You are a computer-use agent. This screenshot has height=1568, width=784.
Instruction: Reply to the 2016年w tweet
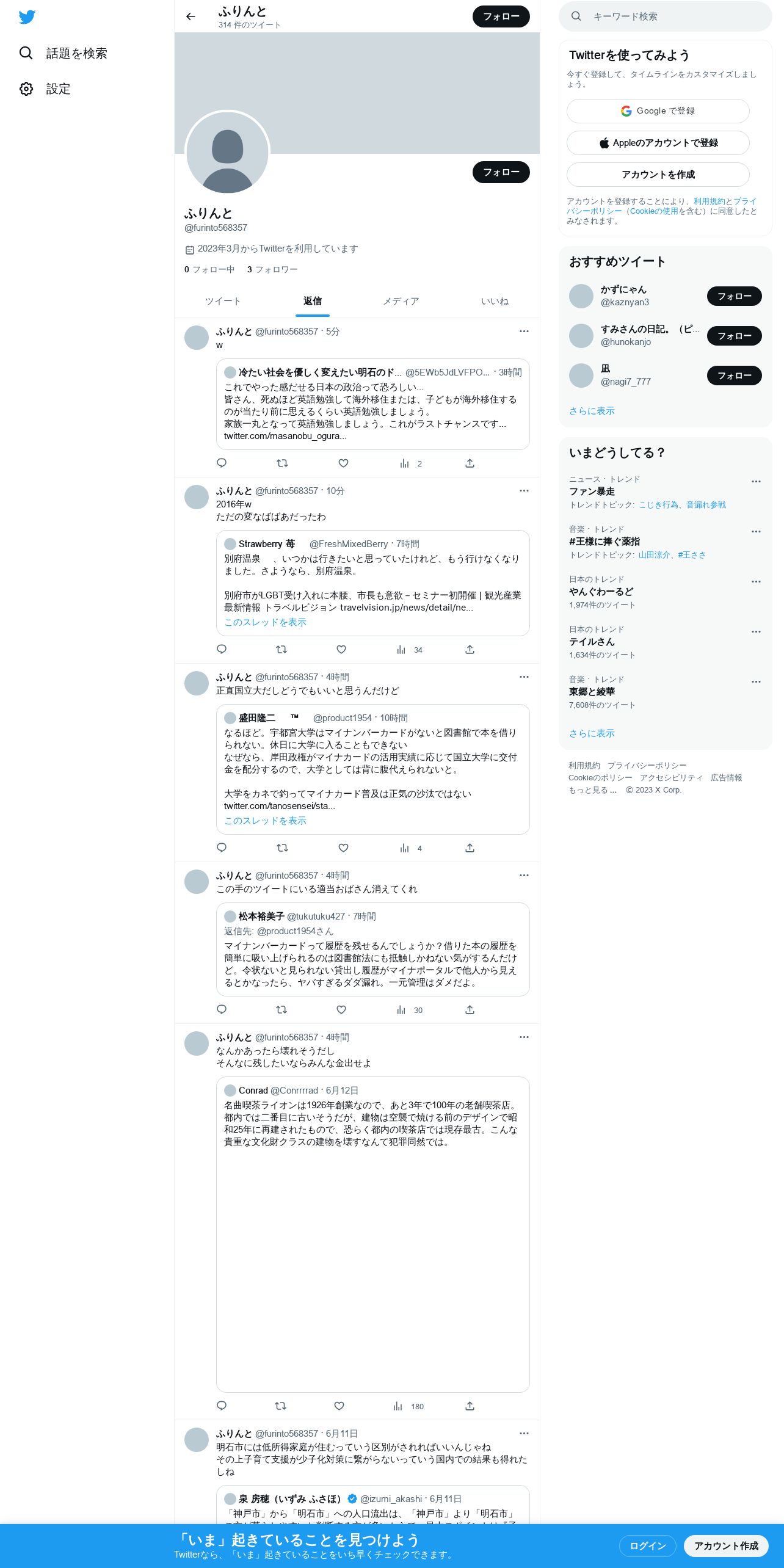pyautogui.click(x=222, y=650)
